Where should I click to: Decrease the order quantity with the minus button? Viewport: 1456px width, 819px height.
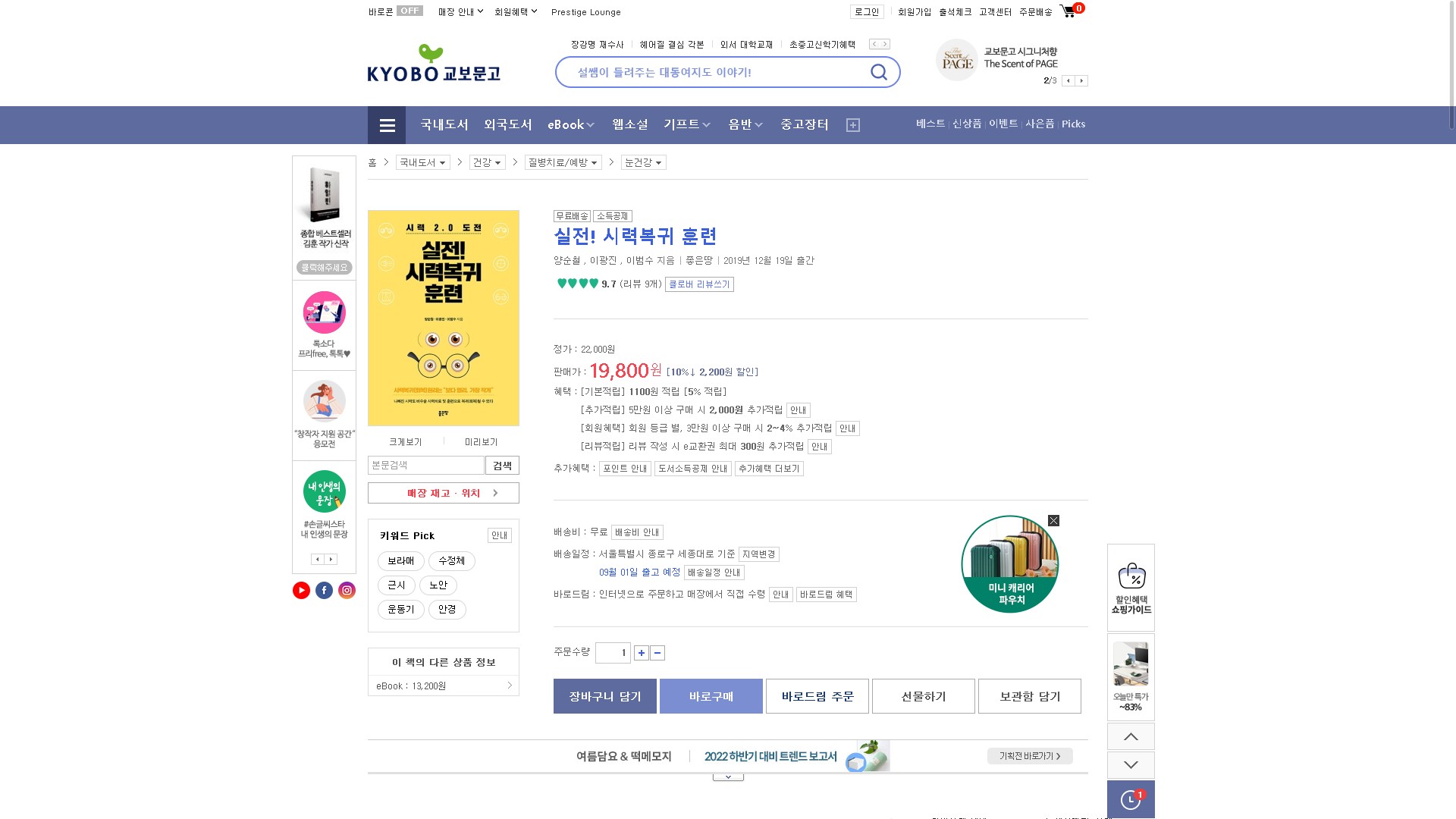[657, 653]
